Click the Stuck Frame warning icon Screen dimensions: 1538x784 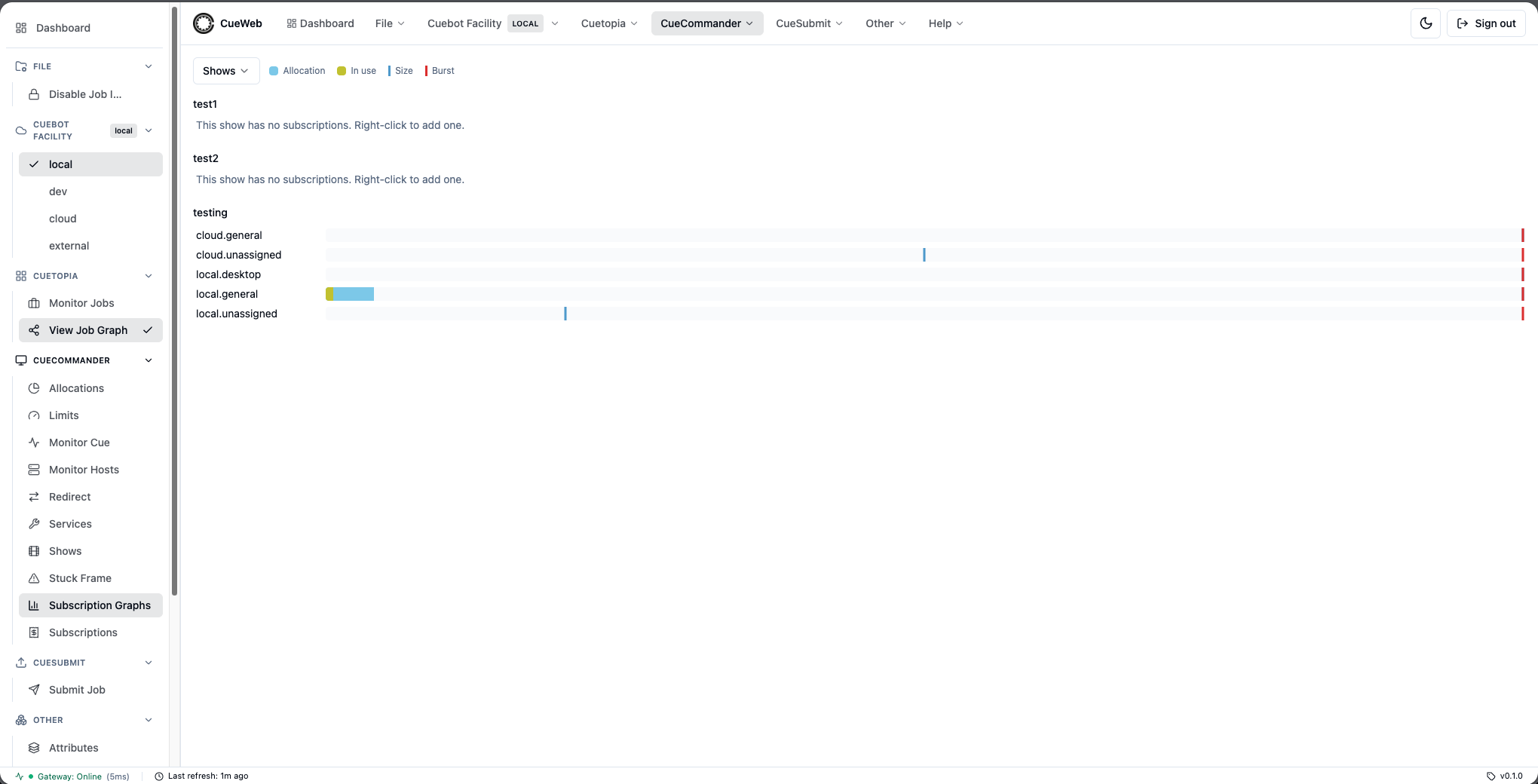(34, 578)
